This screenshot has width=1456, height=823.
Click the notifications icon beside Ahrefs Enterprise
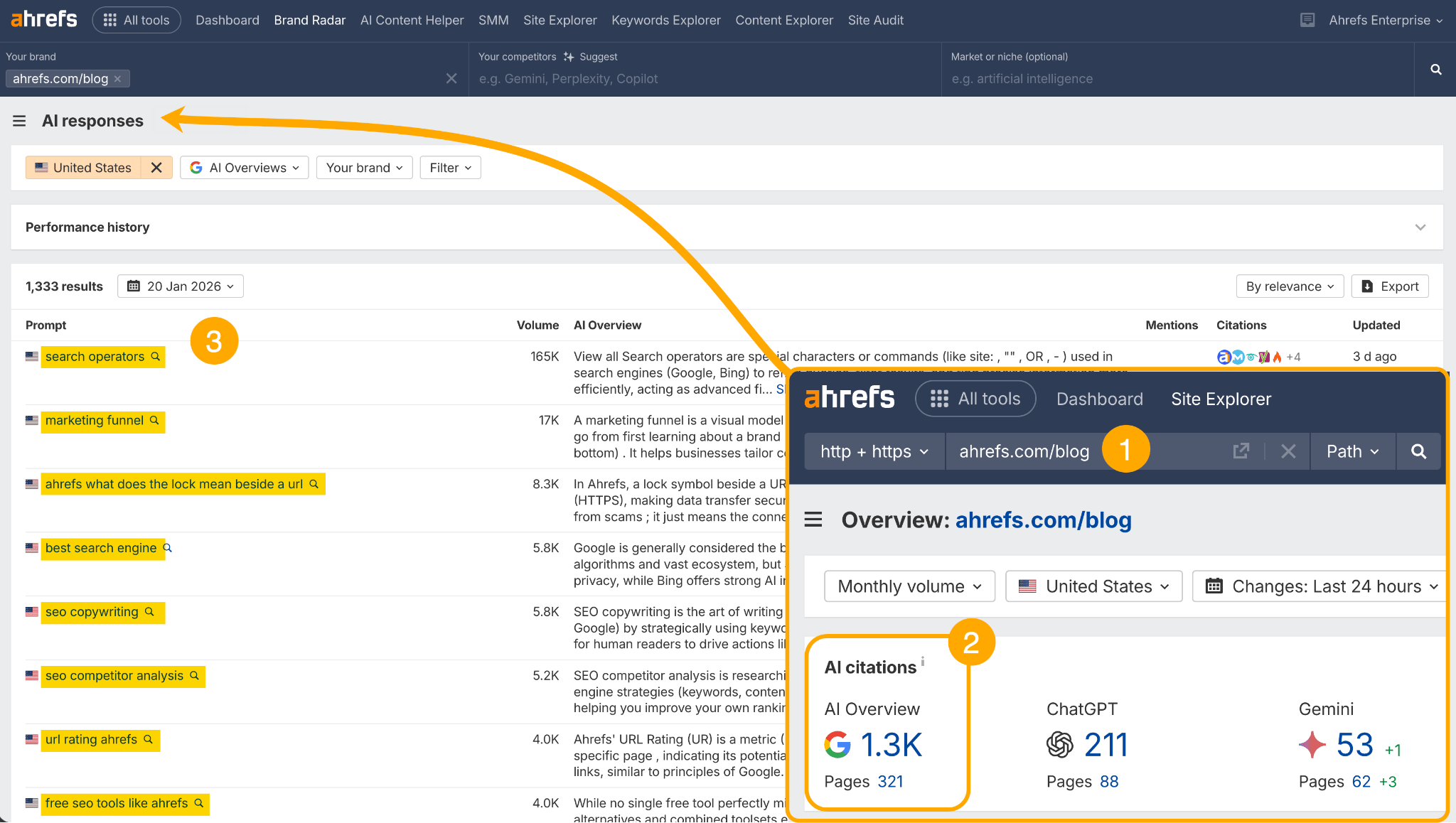click(1307, 19)
